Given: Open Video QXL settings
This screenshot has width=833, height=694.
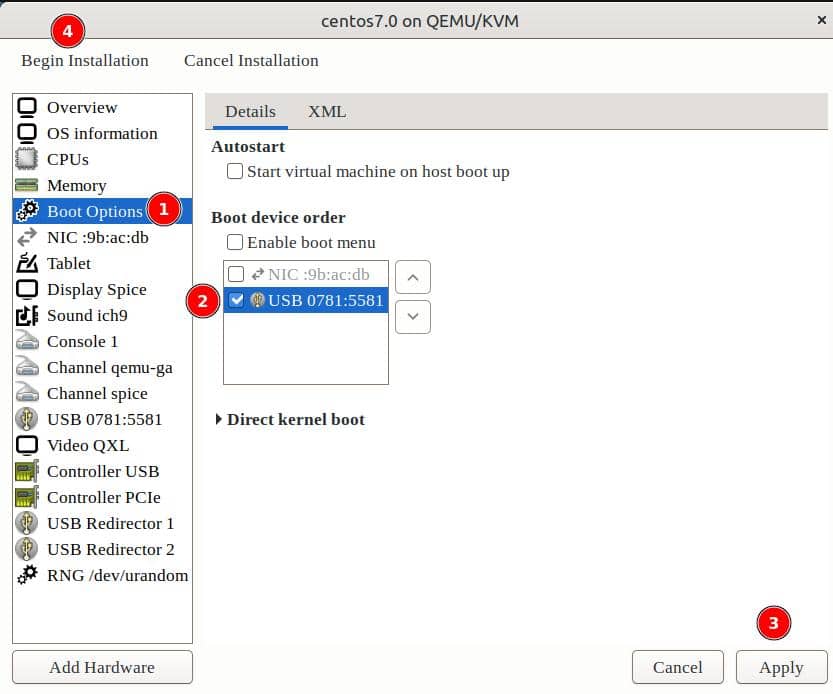Looking at the screenshot, I should [x=103, y=445].
